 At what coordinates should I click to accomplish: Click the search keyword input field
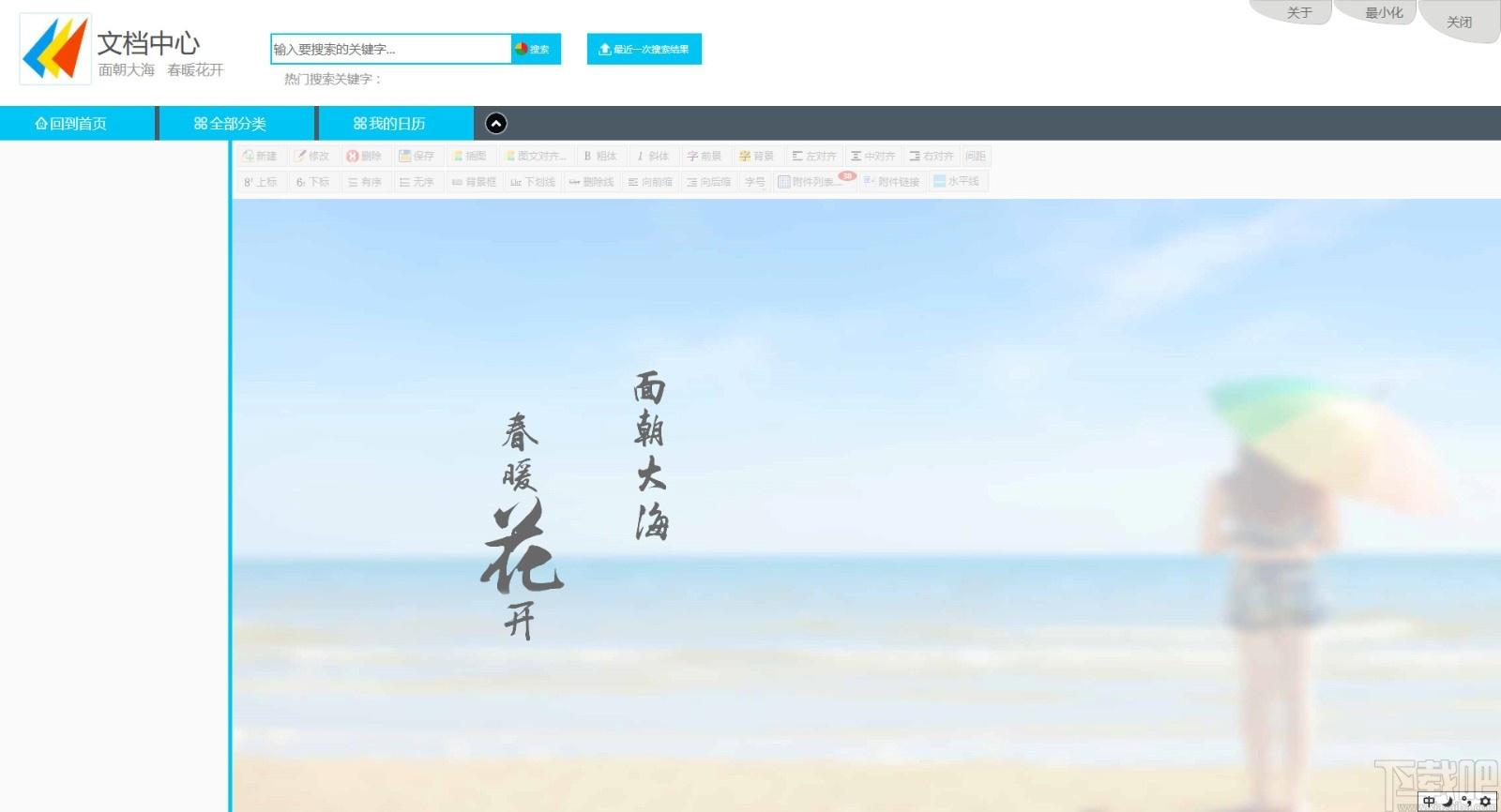click(x=391, y=49)
